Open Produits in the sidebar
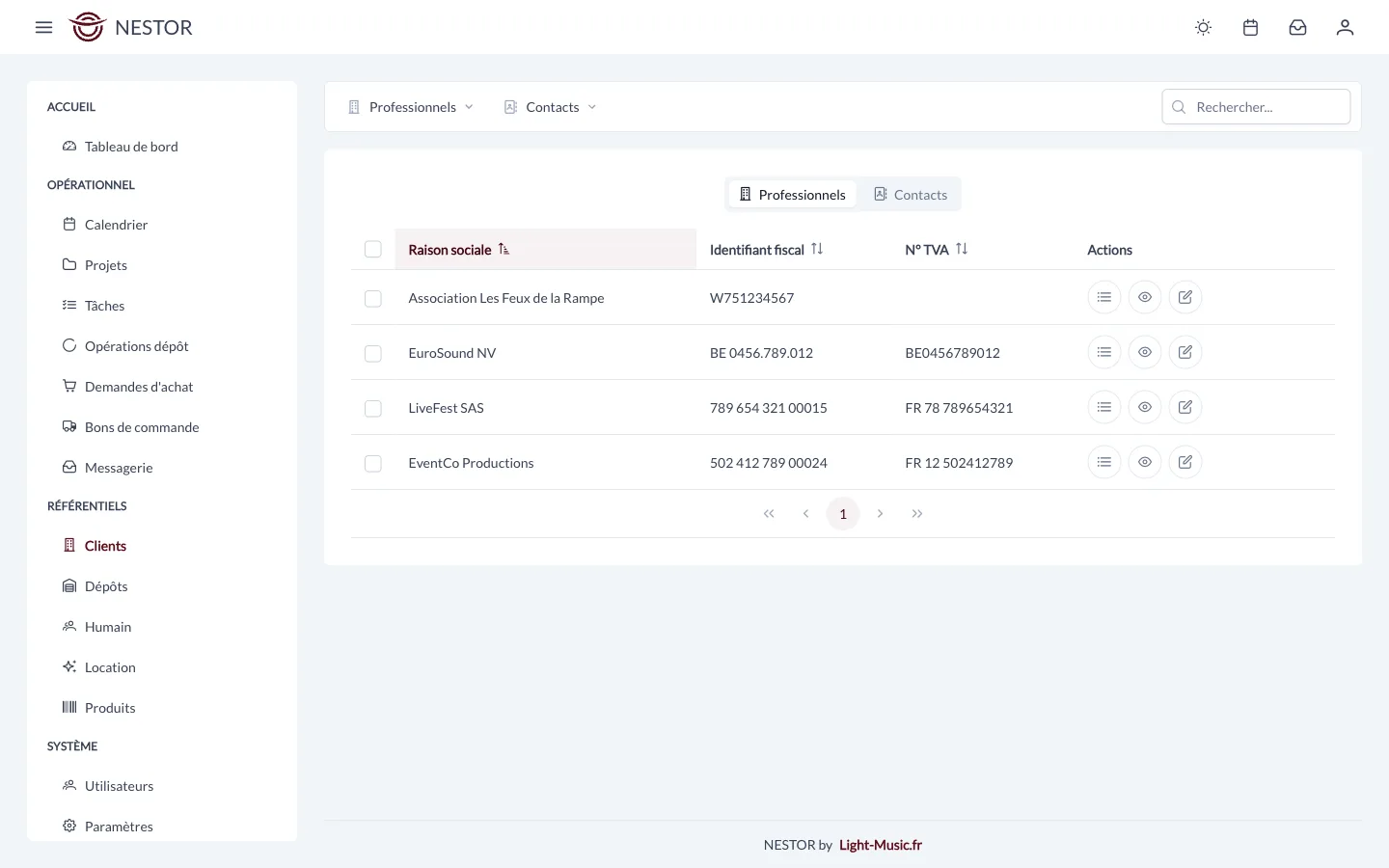 tap(162, 708)
